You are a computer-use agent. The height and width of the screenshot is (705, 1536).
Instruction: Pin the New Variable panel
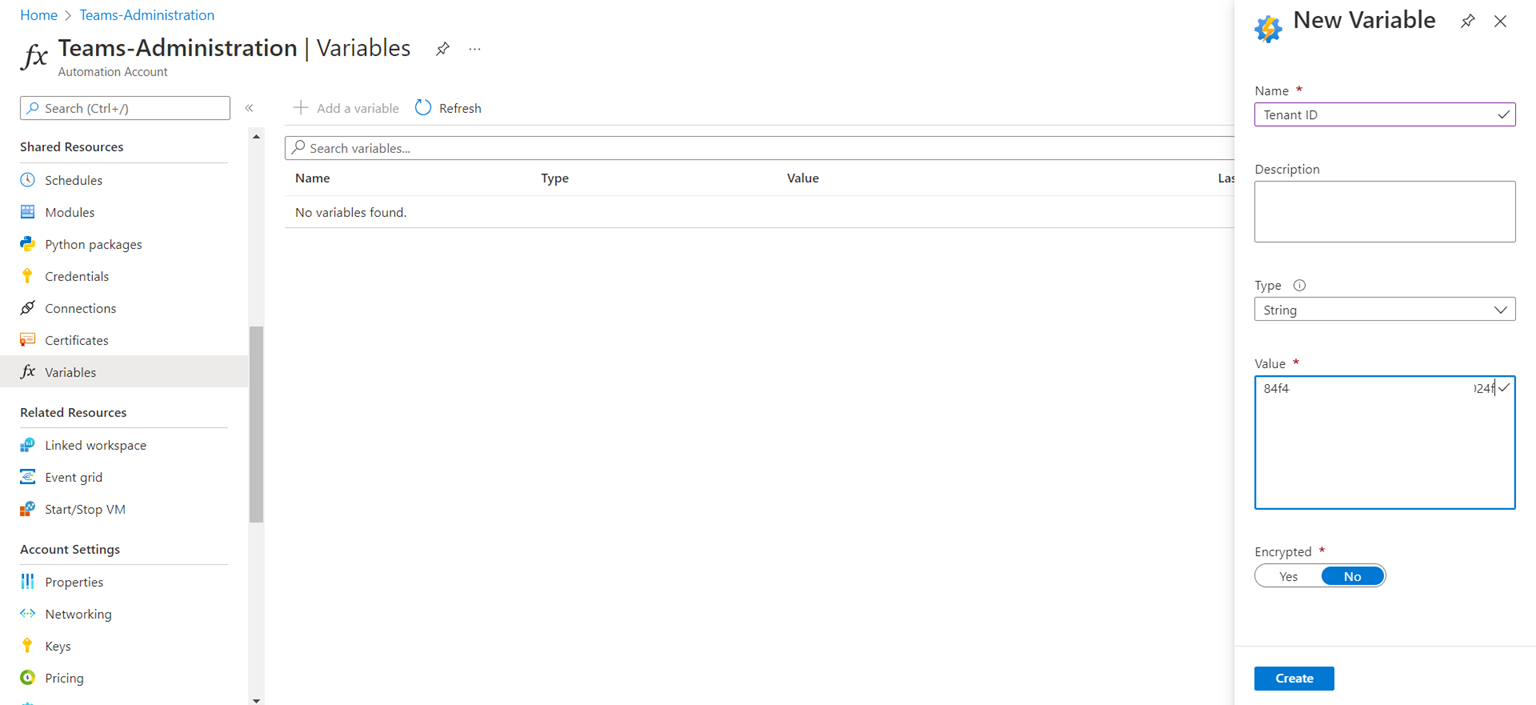click(1467, 21)
